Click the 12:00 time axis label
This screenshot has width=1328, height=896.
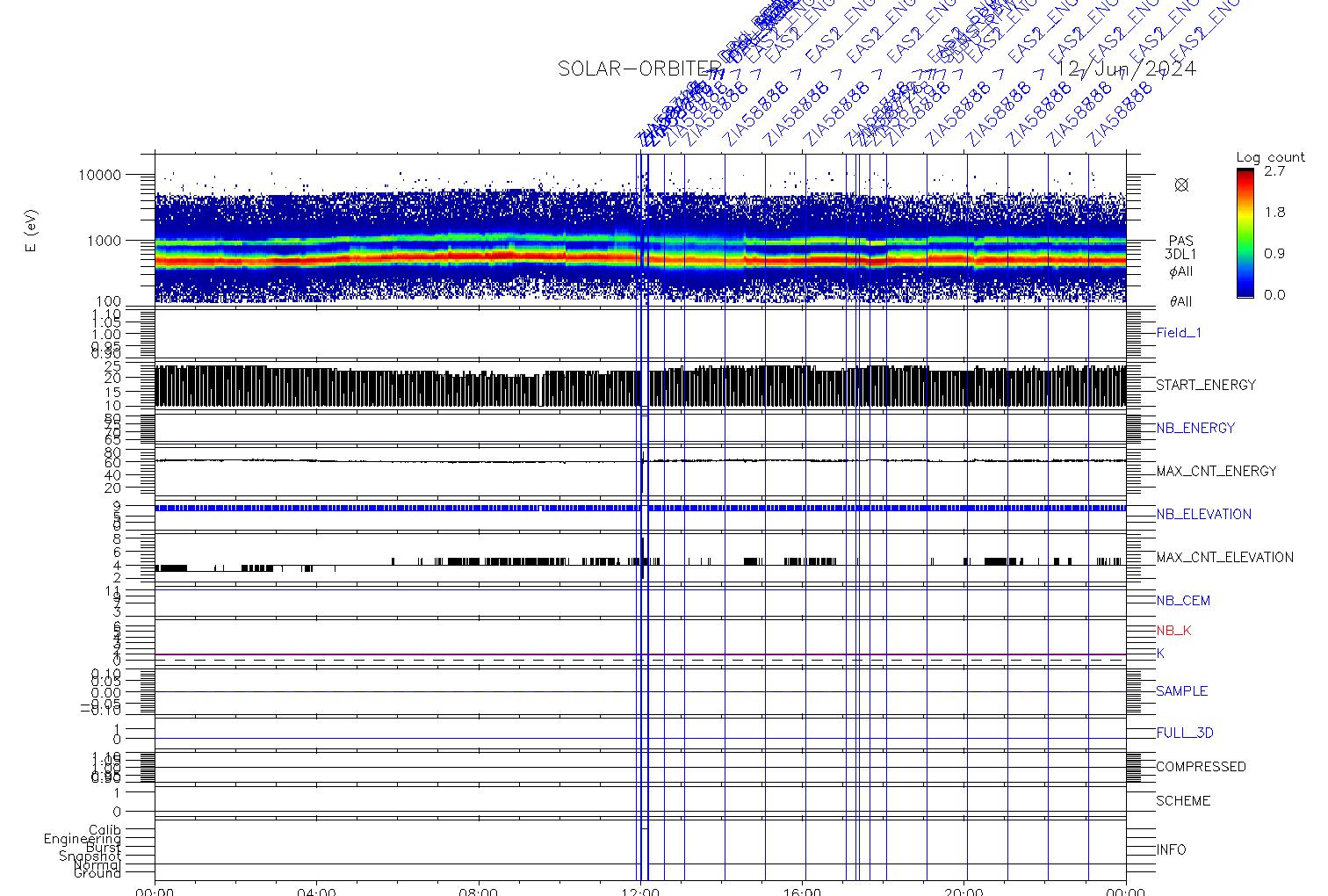(x=640, y=892)
